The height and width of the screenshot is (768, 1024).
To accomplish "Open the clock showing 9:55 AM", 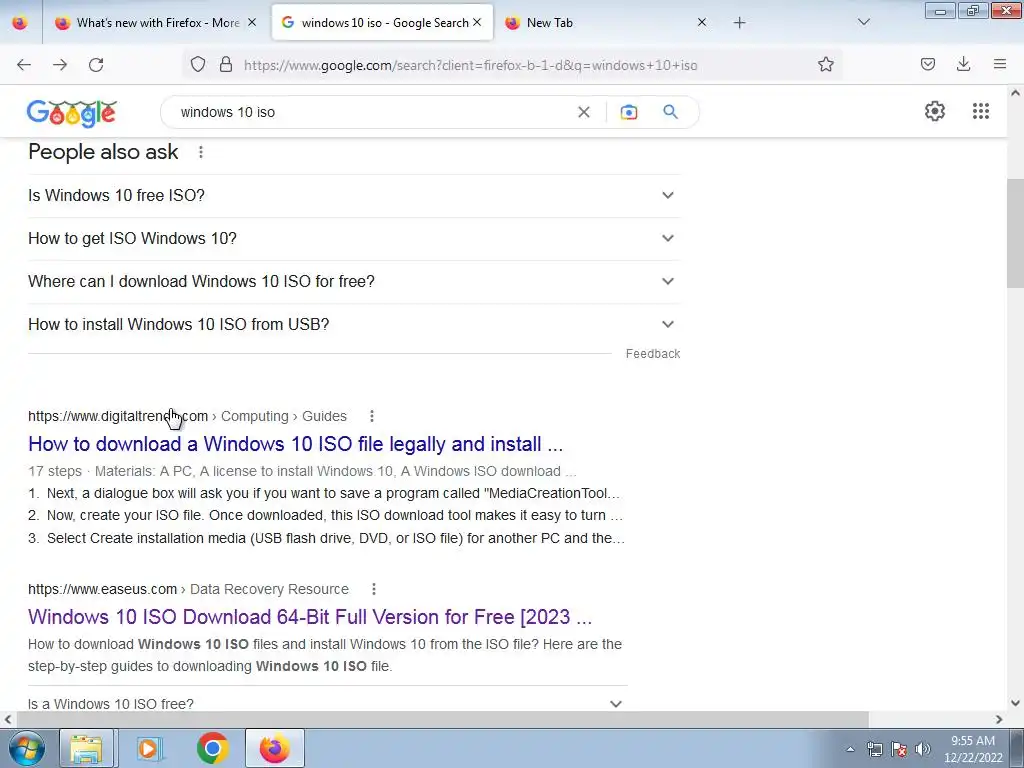I will pyautogui.click(x=973, y=749).
